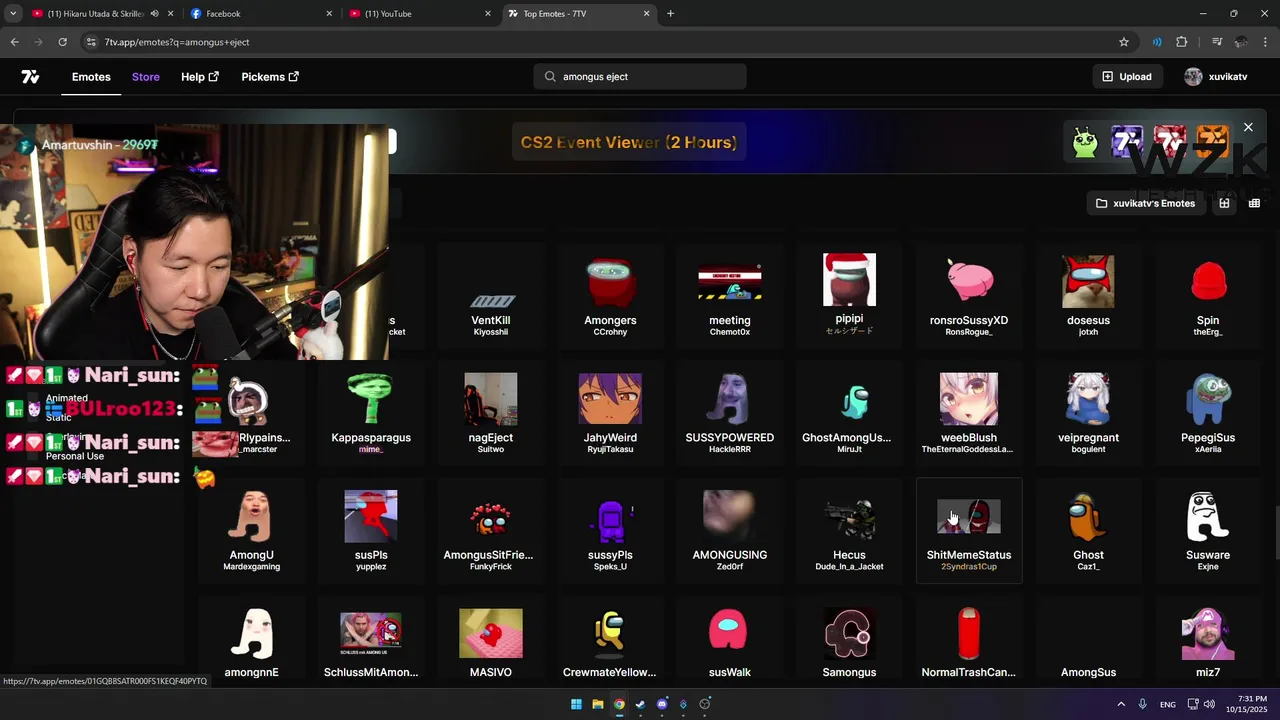
Task: Open the miz7 emote
Action: [1208, 642]
